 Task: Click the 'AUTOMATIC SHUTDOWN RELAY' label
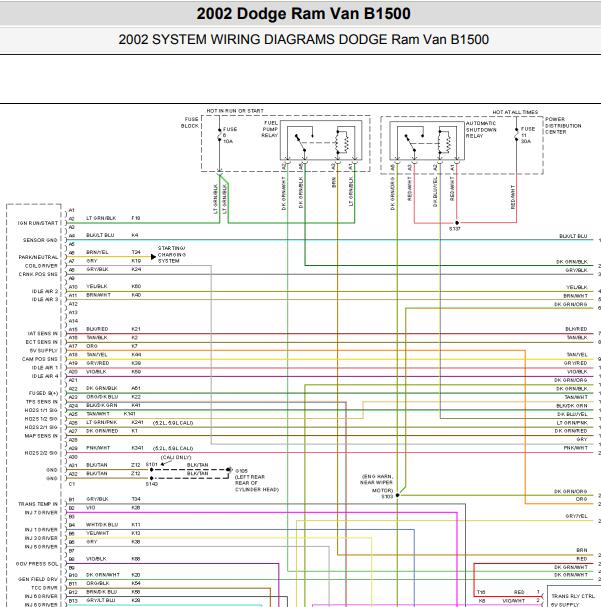tap(481, 129)
